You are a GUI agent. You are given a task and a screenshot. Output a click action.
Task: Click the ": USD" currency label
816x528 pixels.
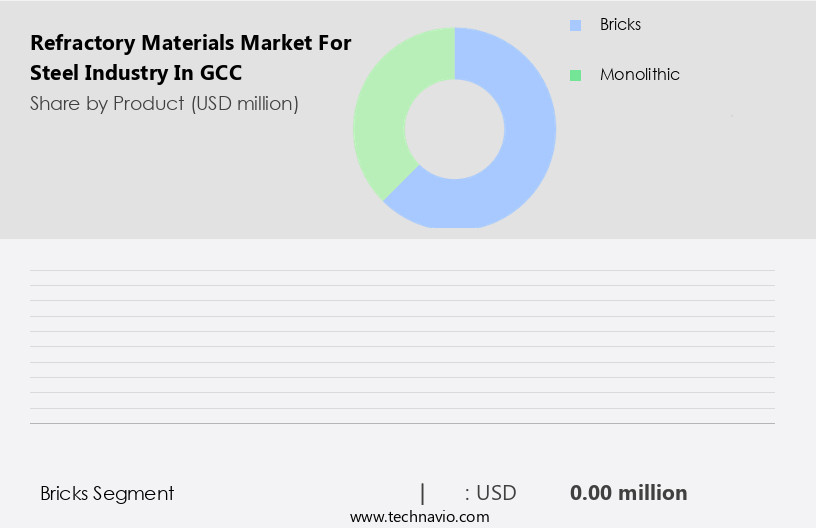pyautogui.click(x=490, y=493)
